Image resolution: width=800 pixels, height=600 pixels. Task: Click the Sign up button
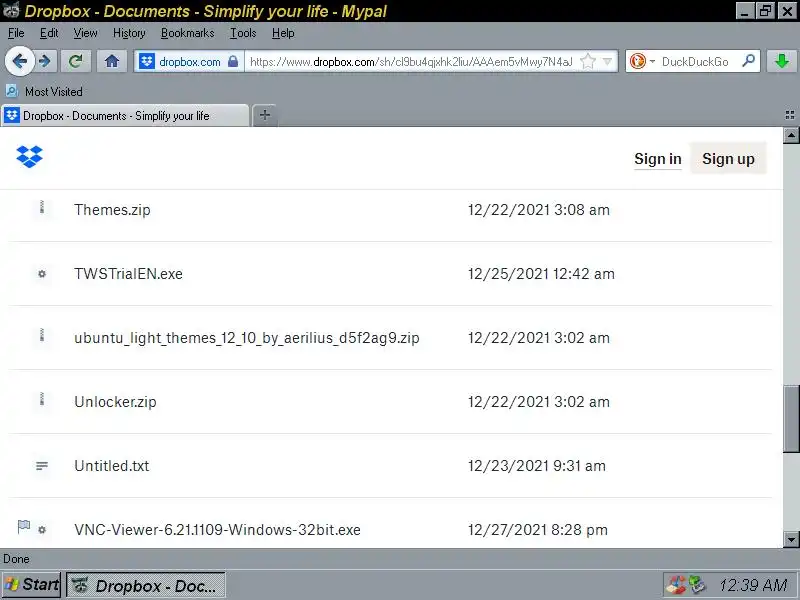tap(728, 159)
